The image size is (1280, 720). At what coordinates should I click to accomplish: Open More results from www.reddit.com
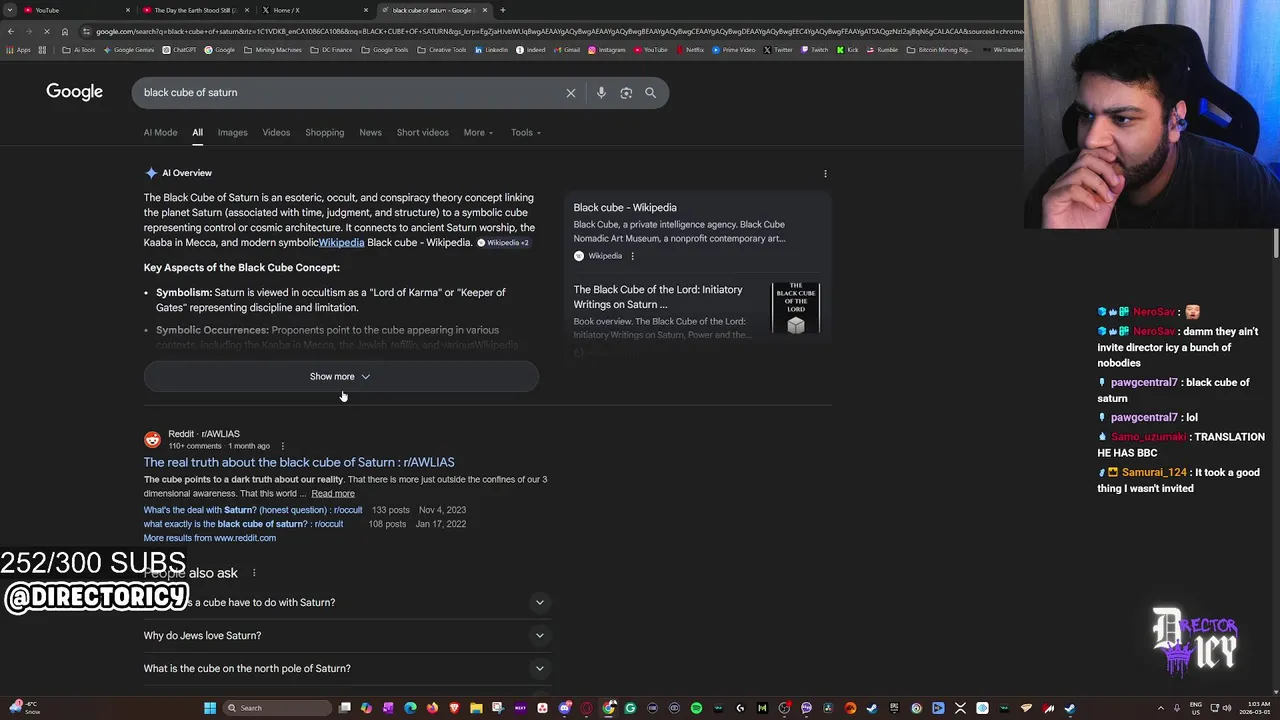209,538
